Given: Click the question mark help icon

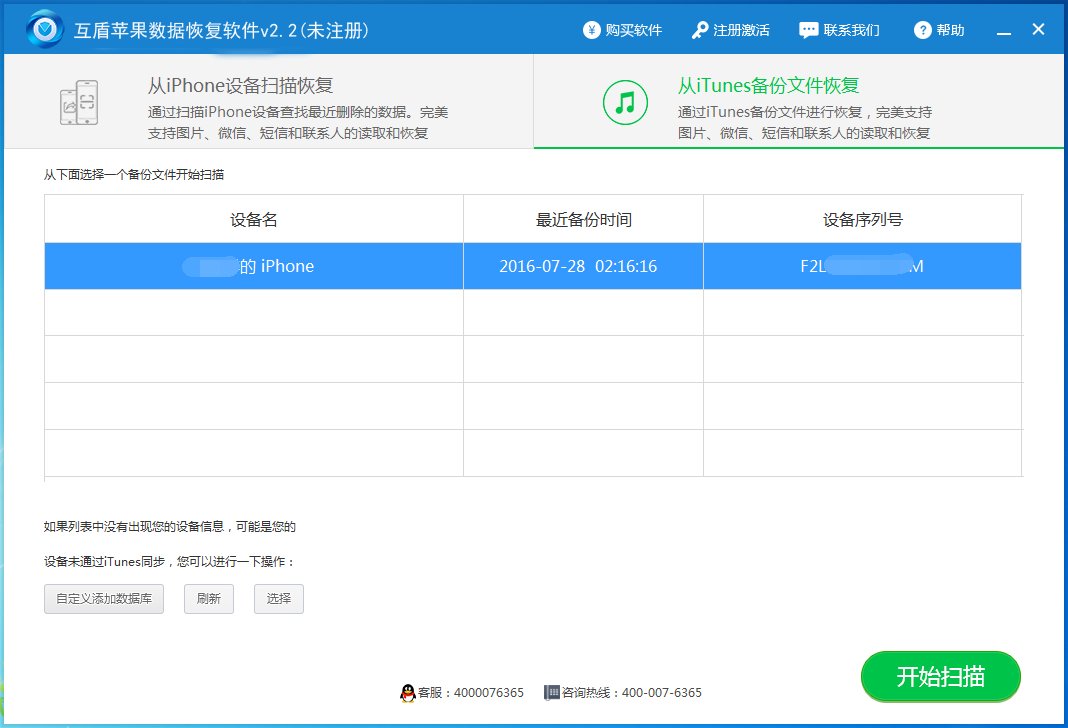Looking at the screenshot, I should pos(922,30).
